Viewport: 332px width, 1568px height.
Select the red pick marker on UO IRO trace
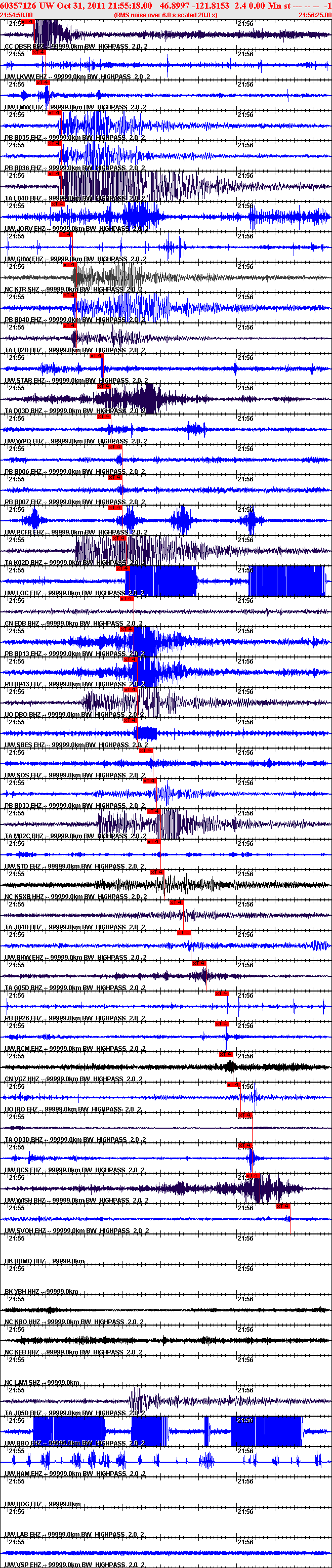point(233,1085)
